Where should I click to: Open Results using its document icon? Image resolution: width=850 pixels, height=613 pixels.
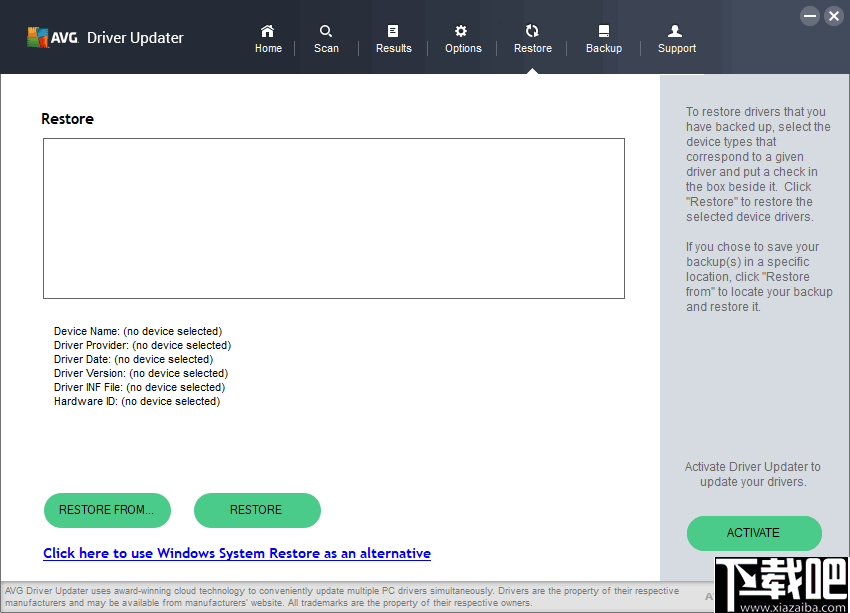pyautogui.click(x=393, y=31)
